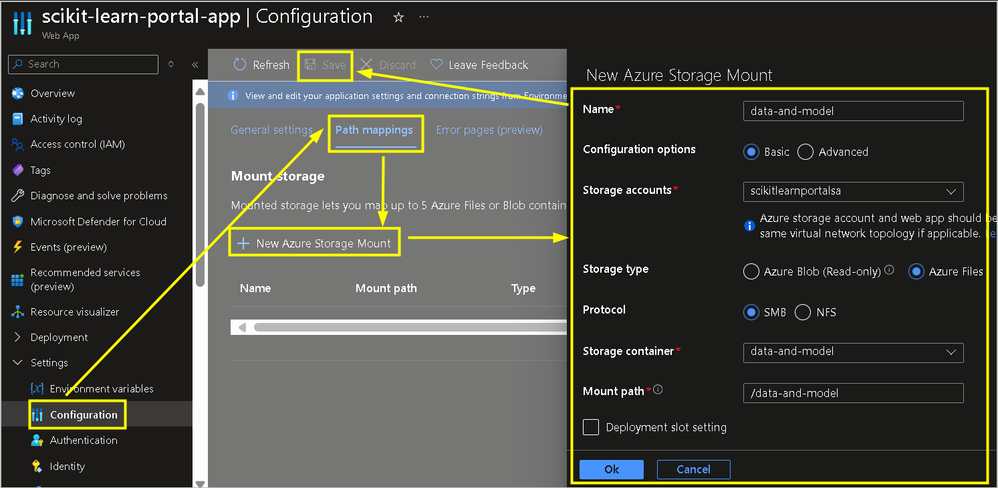Viewport: 998px width, 488px height.
Task: Favorite the page with the star icon
Action: pos(398,18)
